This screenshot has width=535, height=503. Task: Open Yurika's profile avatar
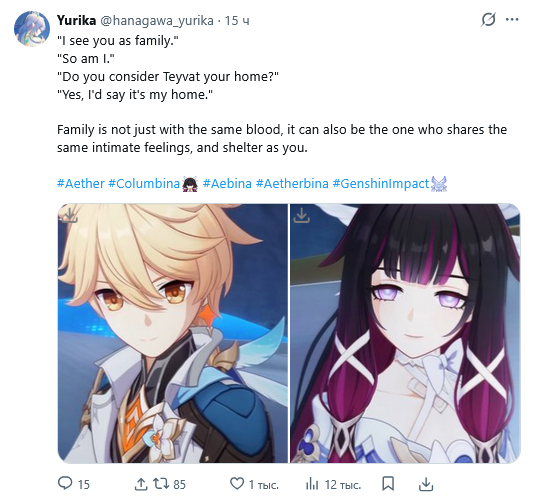tap(32, 28)
